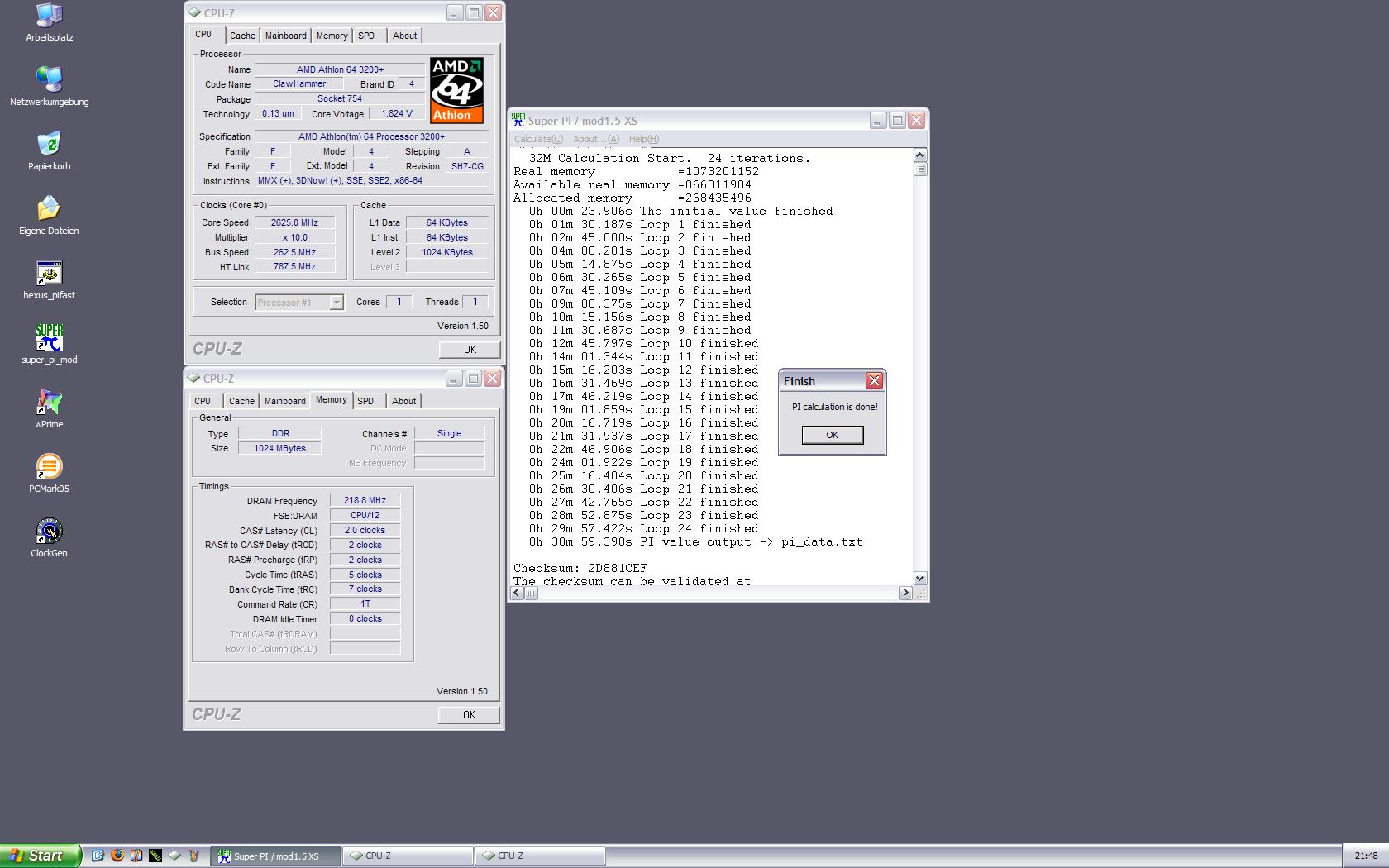The height and width of the screenshot is (868, 1389).
Task: Click the AMD Athlon 64 logo image
Action: coord(456,89)
